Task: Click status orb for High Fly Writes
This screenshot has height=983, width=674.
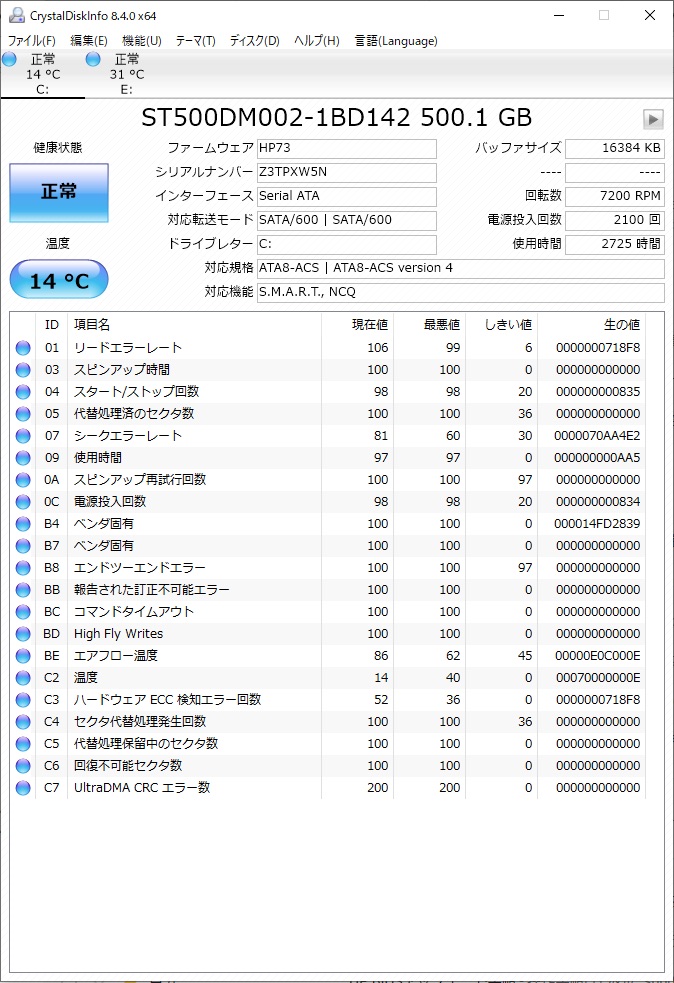Action: click(x=23, y=634)
